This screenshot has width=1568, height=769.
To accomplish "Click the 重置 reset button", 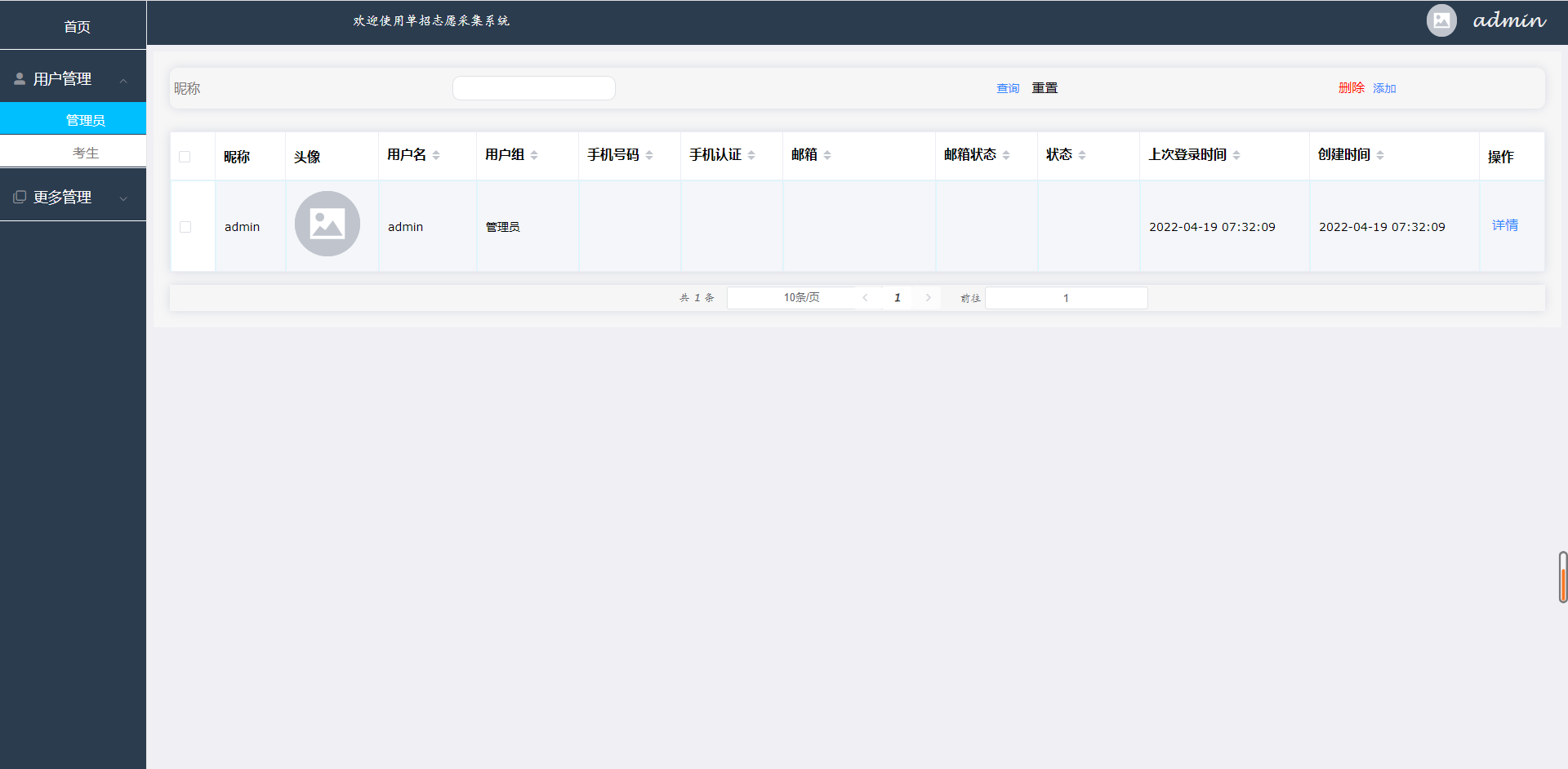I will 1045,87.
